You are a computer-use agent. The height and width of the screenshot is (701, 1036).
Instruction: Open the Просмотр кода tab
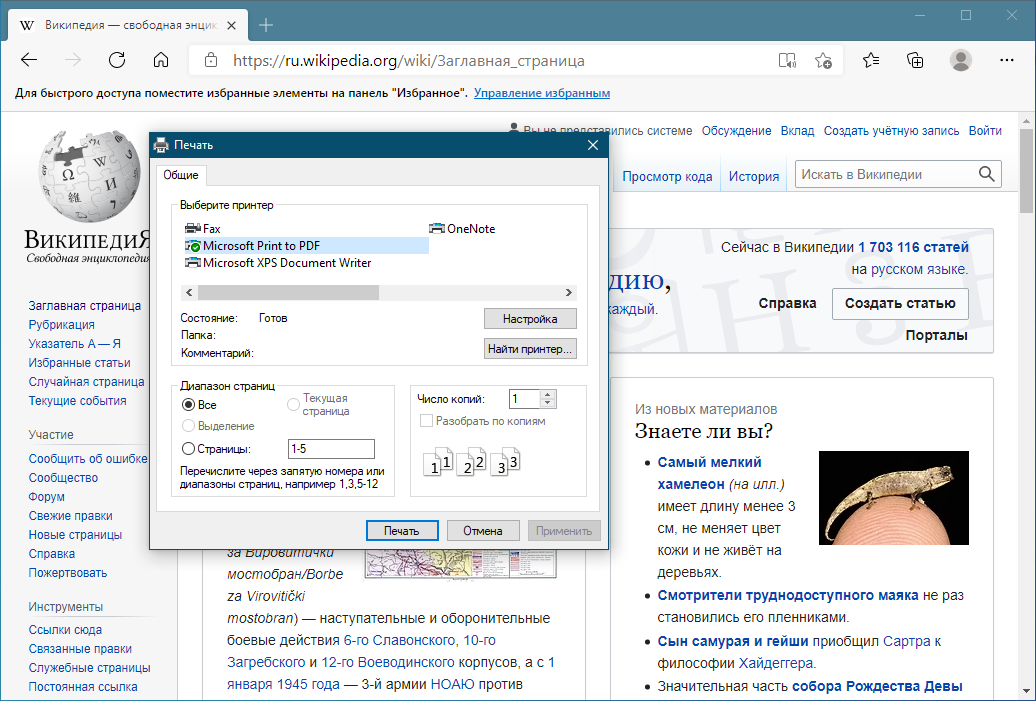[x=667, y=176]
